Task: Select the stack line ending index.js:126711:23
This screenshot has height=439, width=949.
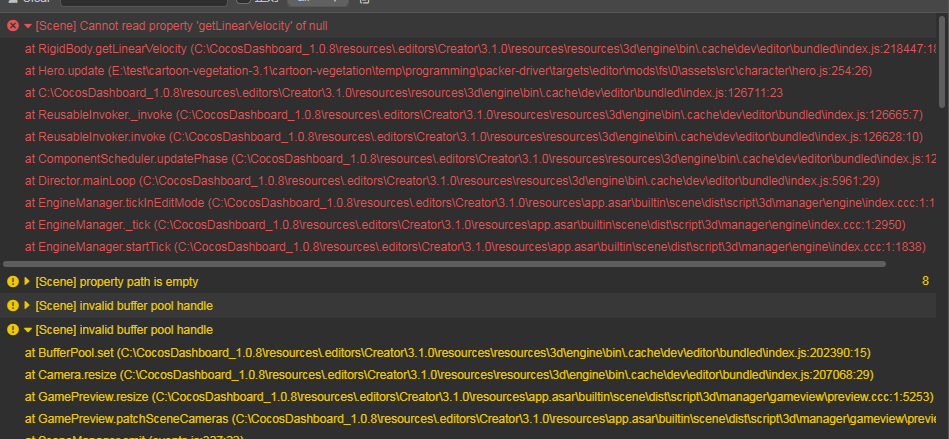Action: [x=404, y=93]
